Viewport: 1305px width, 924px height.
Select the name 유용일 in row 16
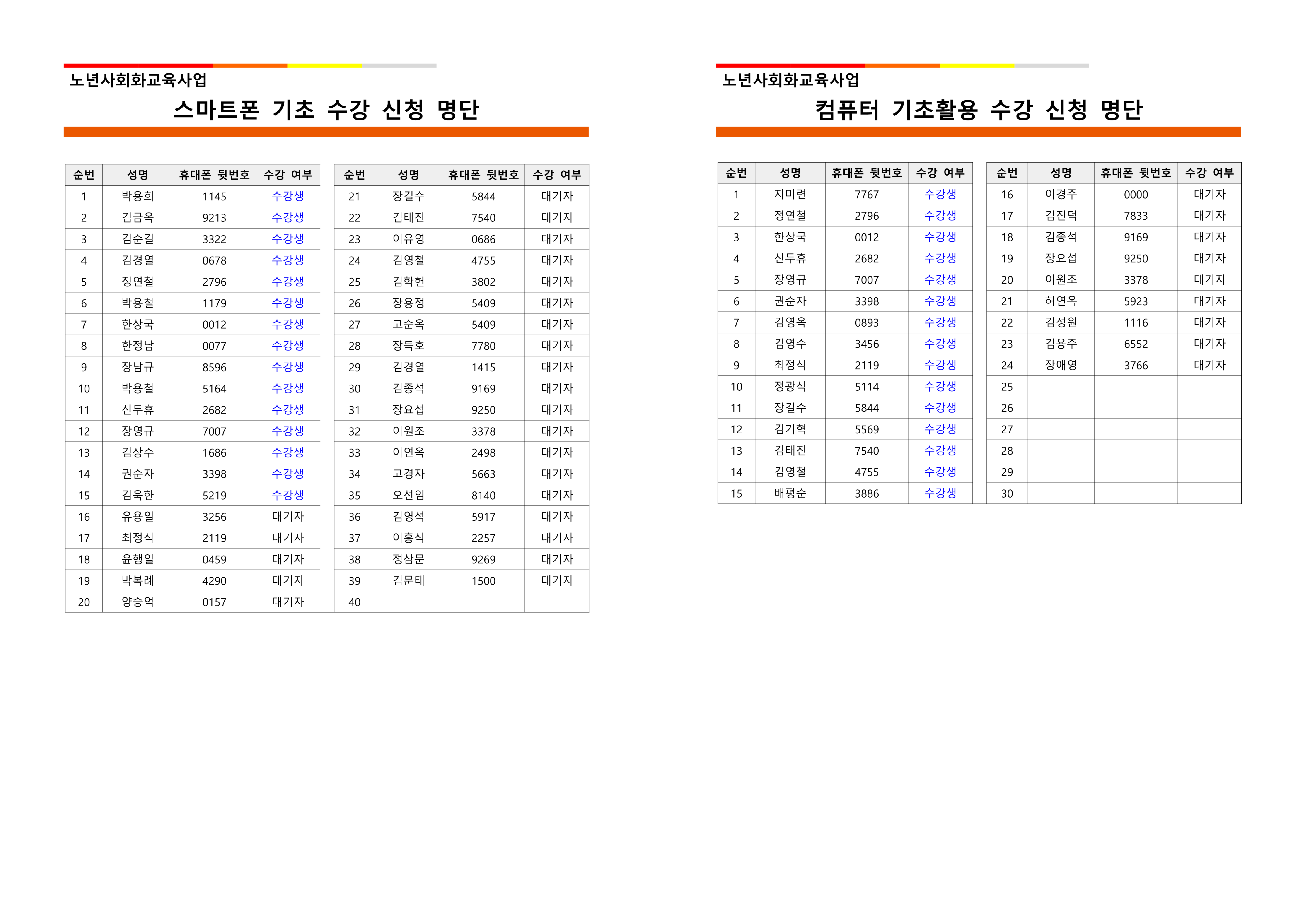click(x=138, y=517)
